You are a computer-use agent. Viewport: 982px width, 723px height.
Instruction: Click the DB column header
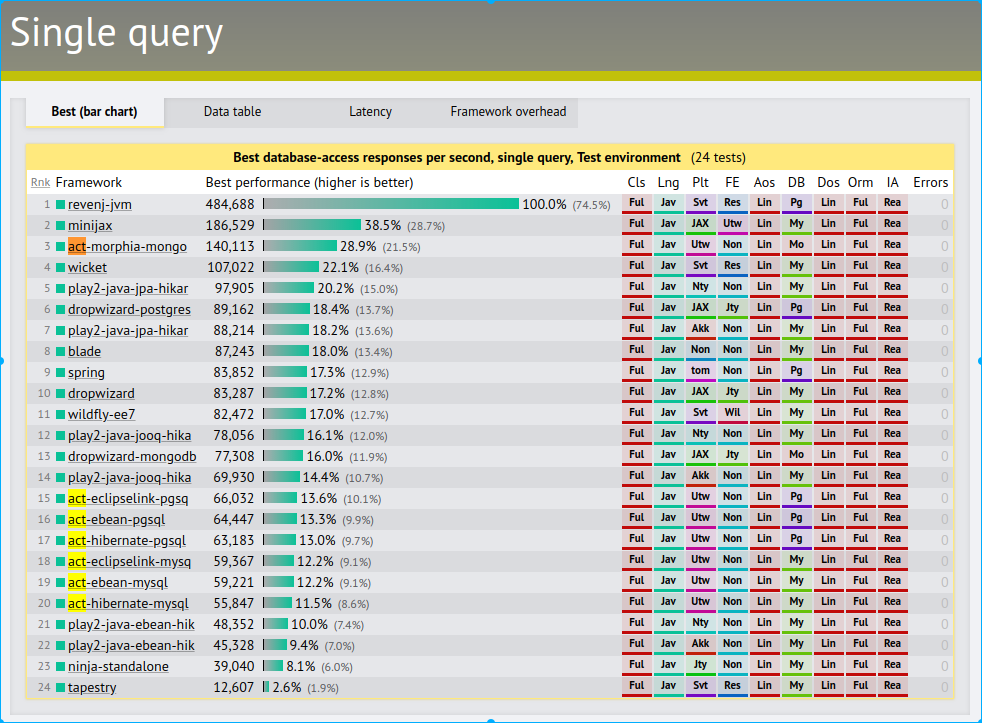pyautogui.click(x=796, y=183)
